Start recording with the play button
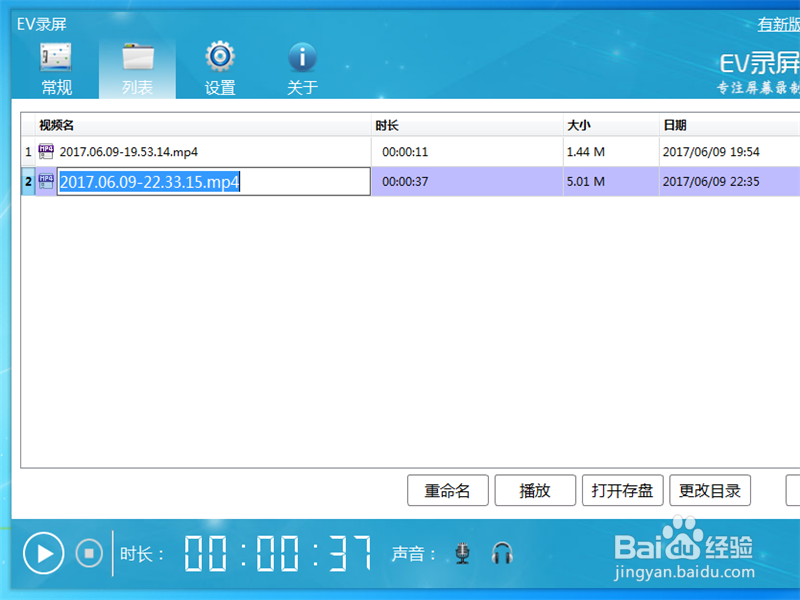800x600 pixels. 43,553
